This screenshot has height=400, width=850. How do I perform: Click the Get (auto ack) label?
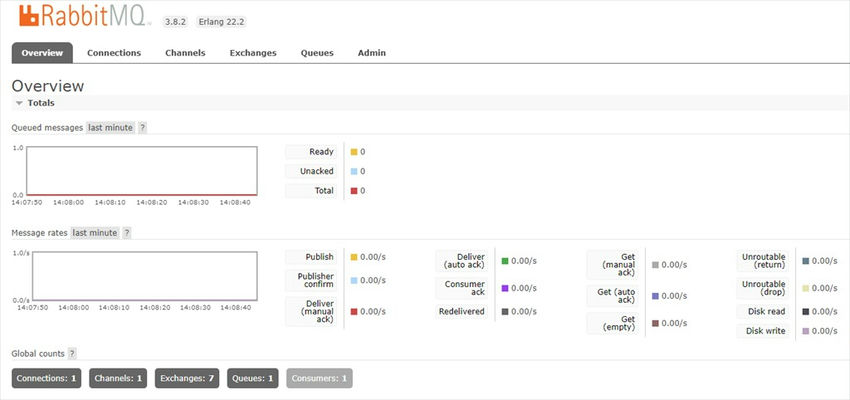point(612,296)
